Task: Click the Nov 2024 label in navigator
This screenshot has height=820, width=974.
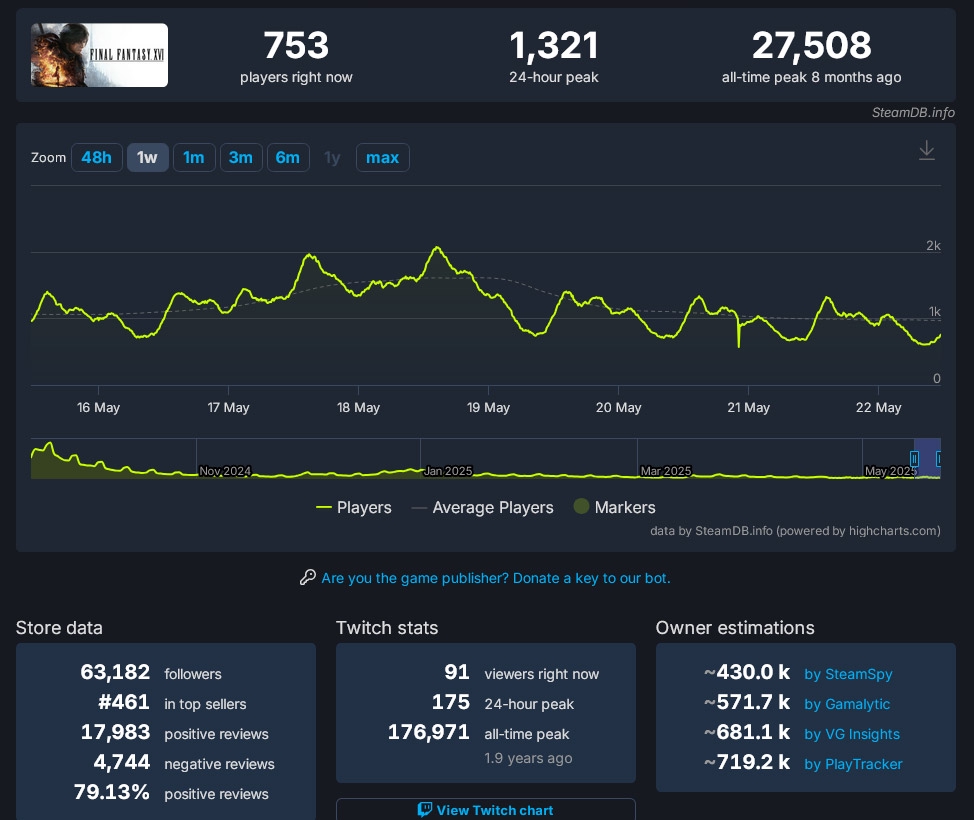Action: (225, 471)
